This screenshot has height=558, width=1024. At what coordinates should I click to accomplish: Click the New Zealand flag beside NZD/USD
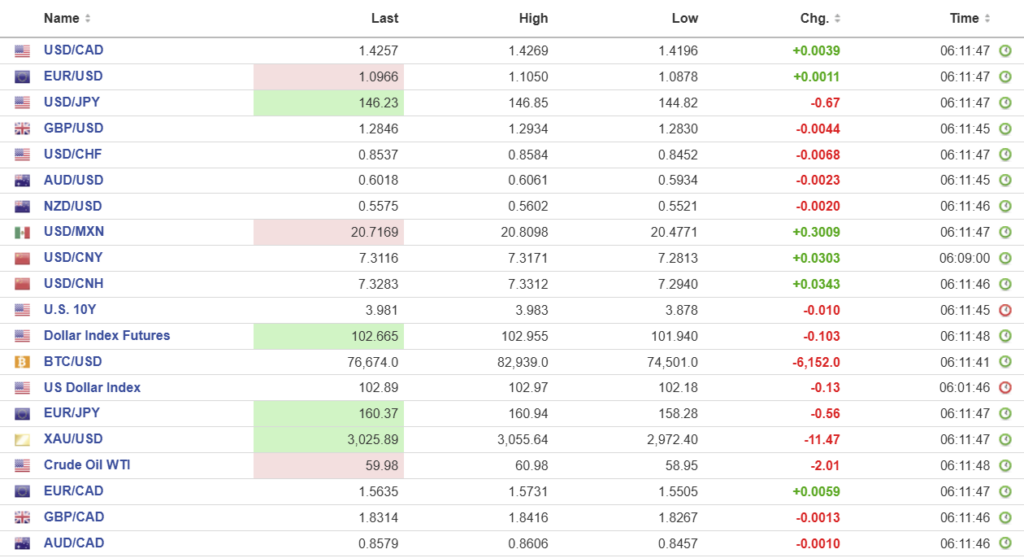[22, 207]
